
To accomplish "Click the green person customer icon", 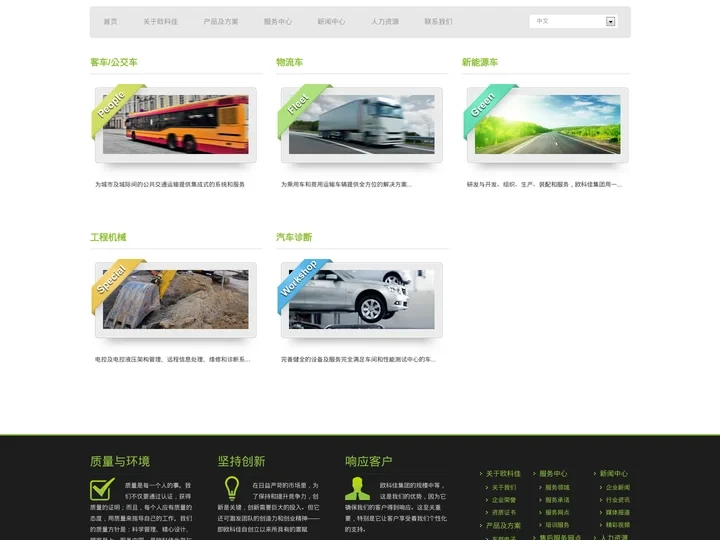I will click(357, 489).
